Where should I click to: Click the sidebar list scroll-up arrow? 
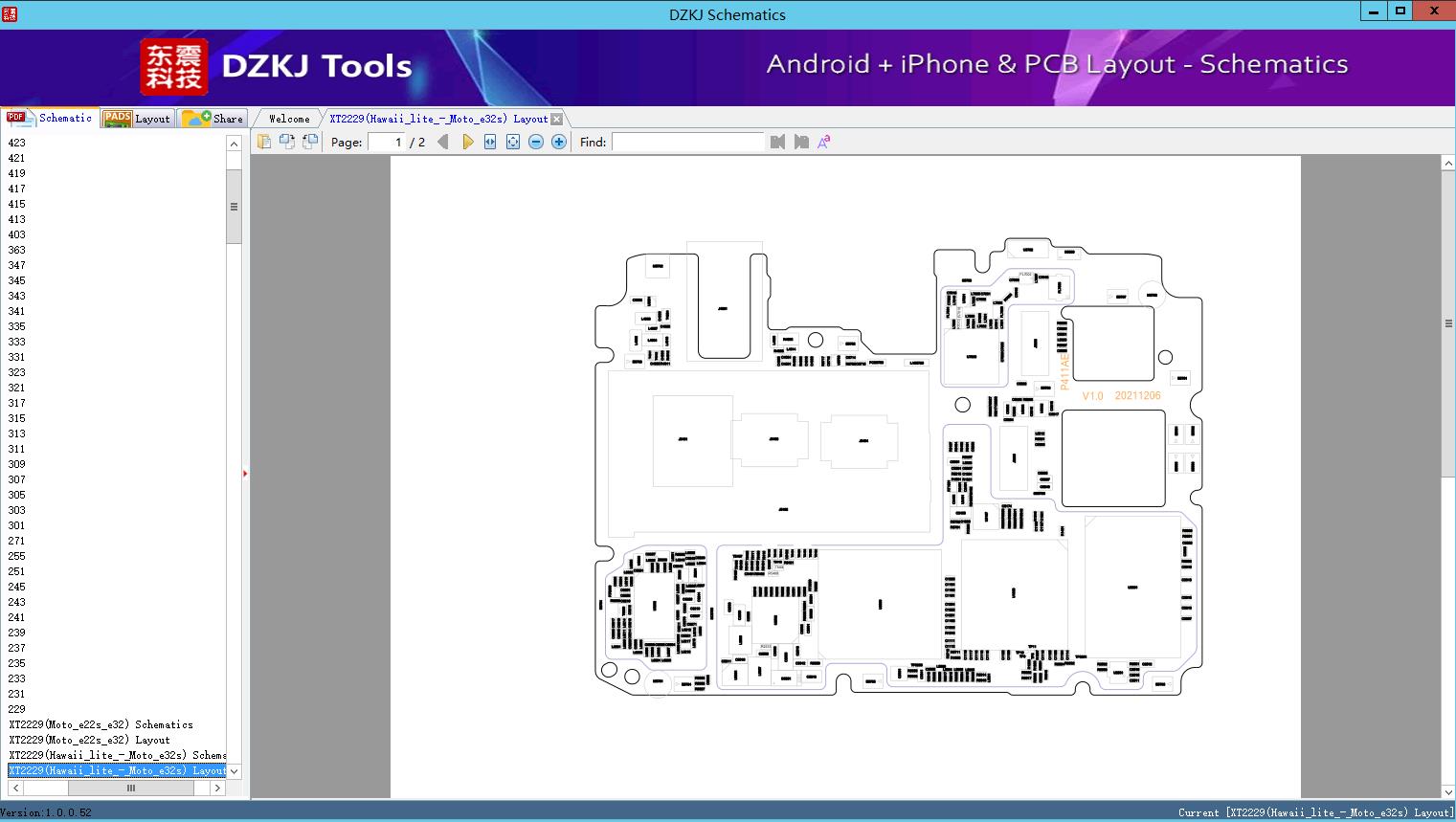(x=234, y=144)
